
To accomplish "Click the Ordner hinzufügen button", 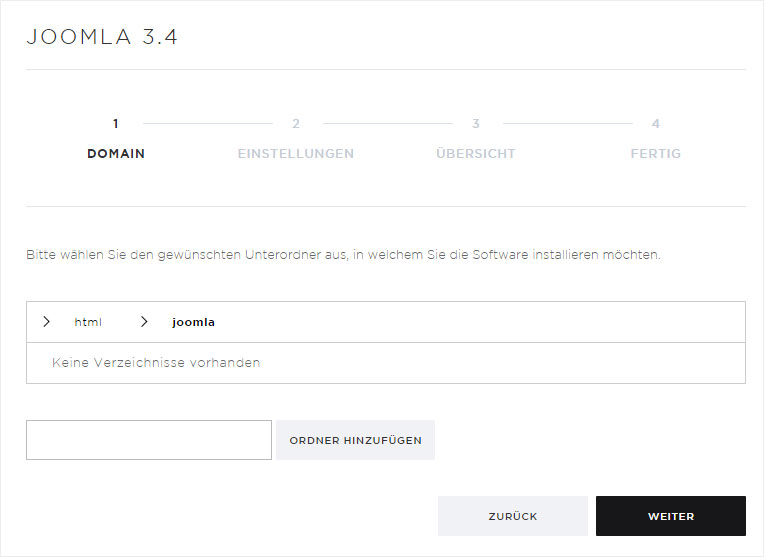I will (356, 440).
